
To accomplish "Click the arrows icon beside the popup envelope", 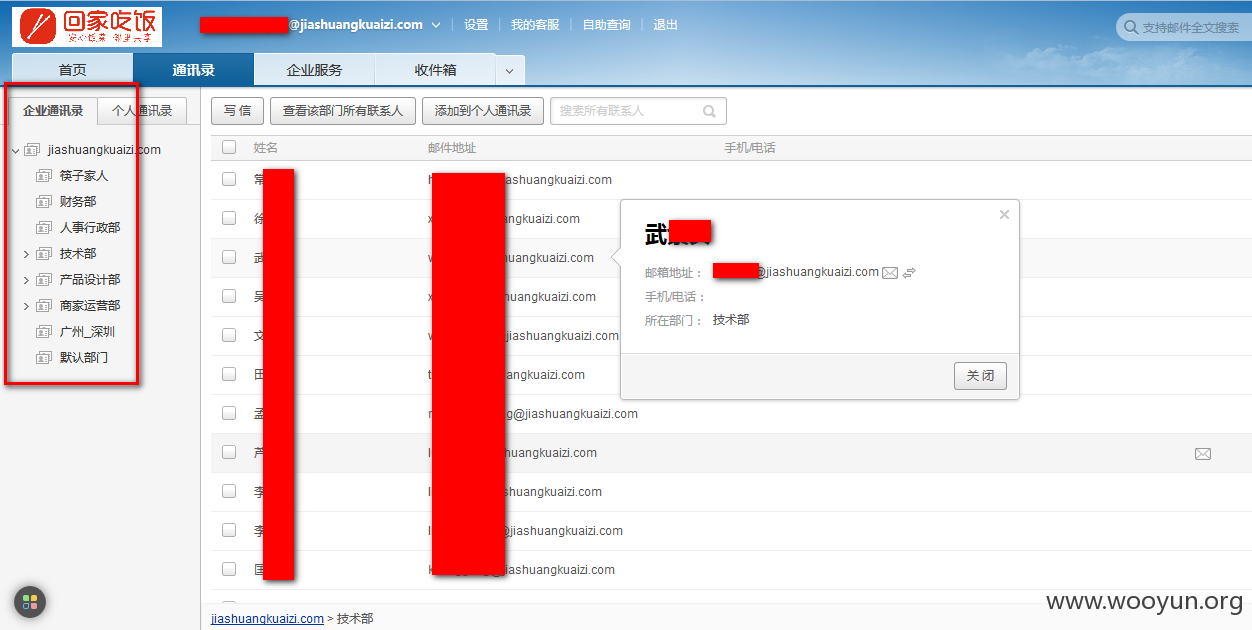I will [x=909, y=273].
